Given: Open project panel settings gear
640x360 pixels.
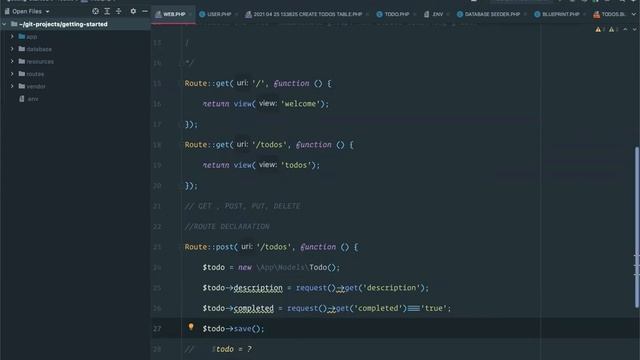Looking at the screenshot, I should [x=133, y=11].
